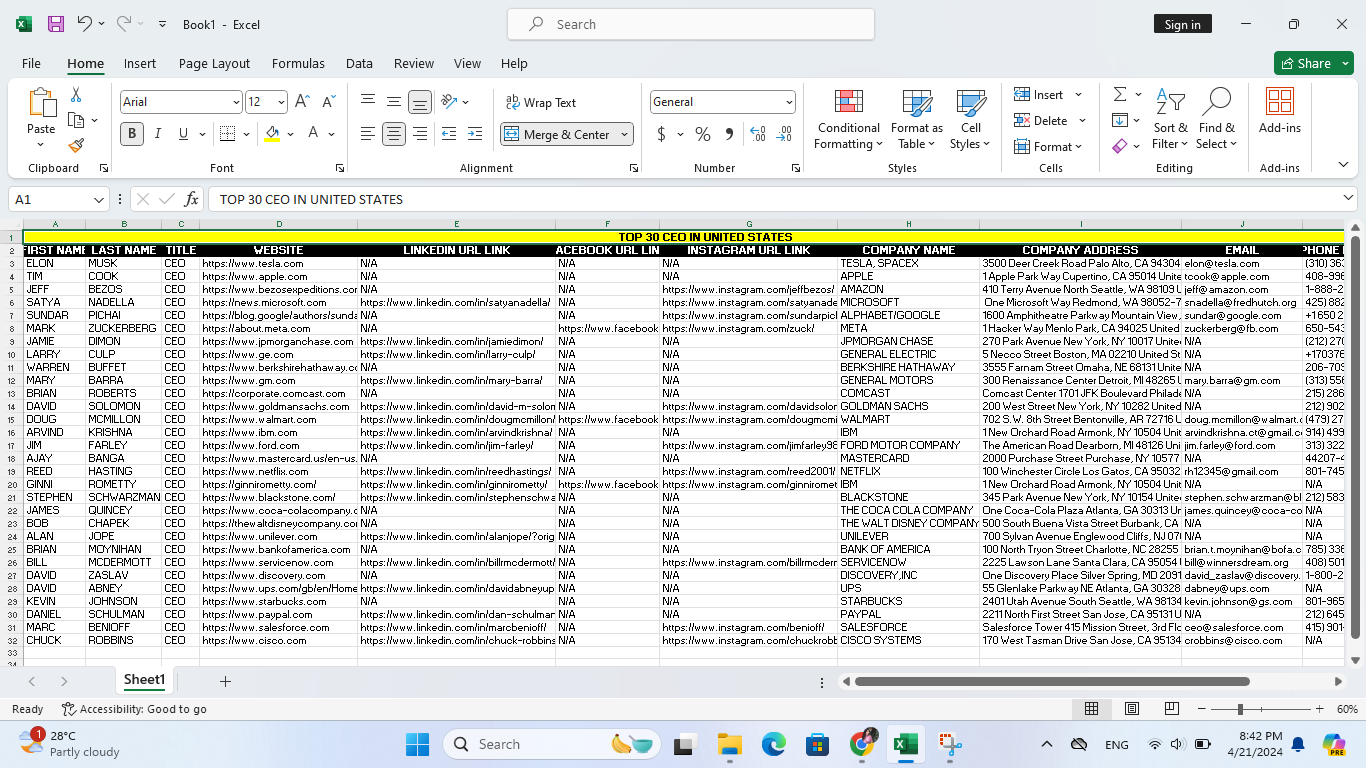
Task: Open the Find & Select dropdown
Action: point(1217,119)
